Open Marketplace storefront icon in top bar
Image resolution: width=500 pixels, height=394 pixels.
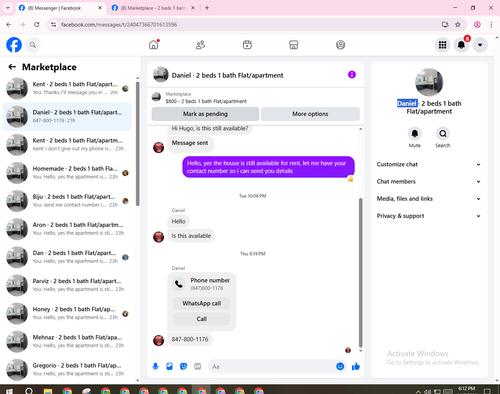point(294,45)
